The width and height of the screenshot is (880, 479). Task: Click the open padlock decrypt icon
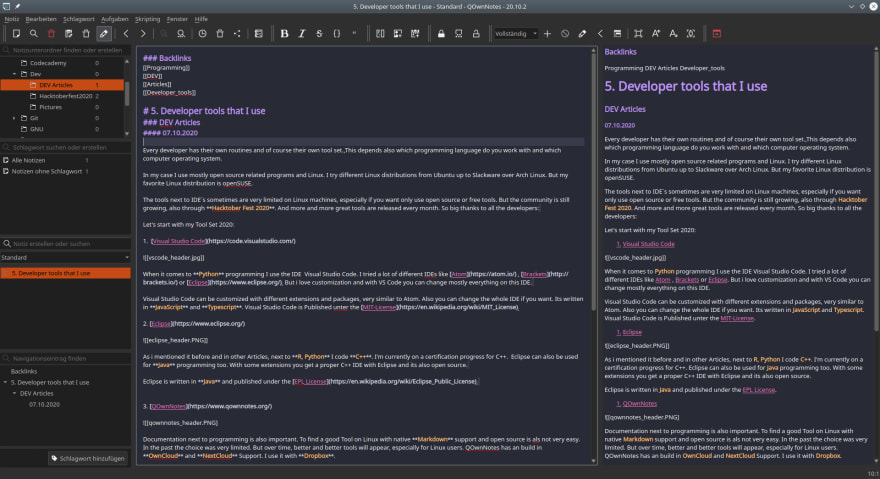476,34
